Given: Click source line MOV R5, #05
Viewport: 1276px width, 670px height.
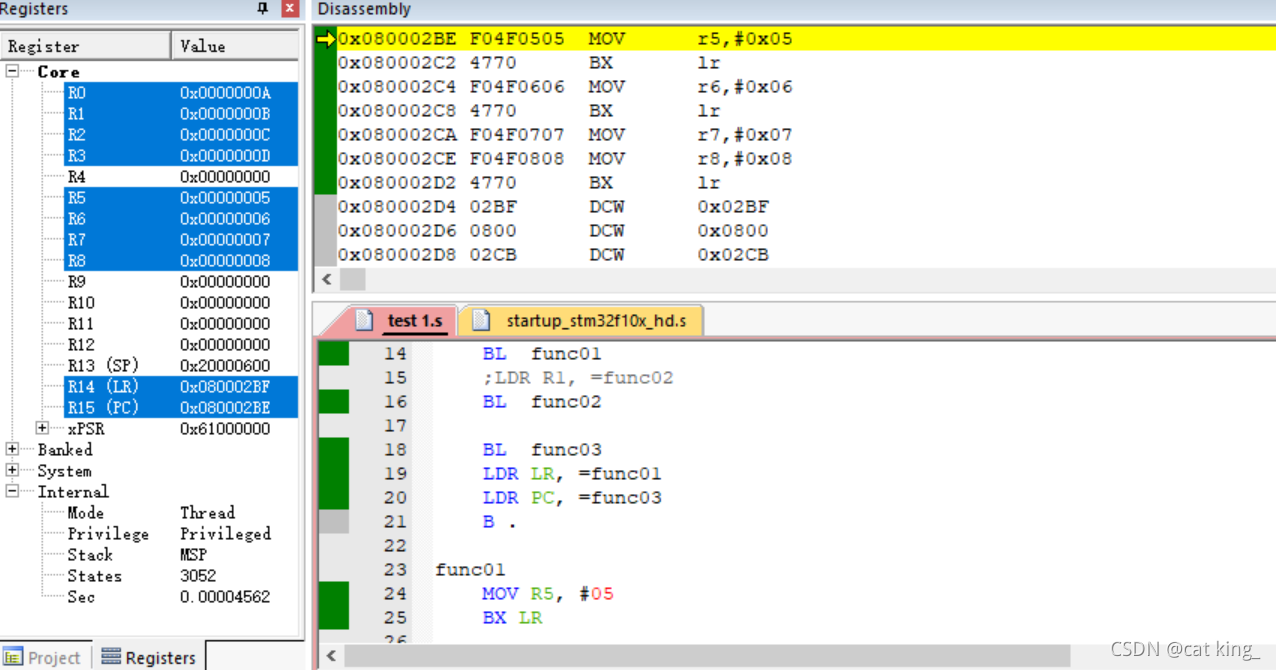Looking at the screenshot, I should pos(548,594).
